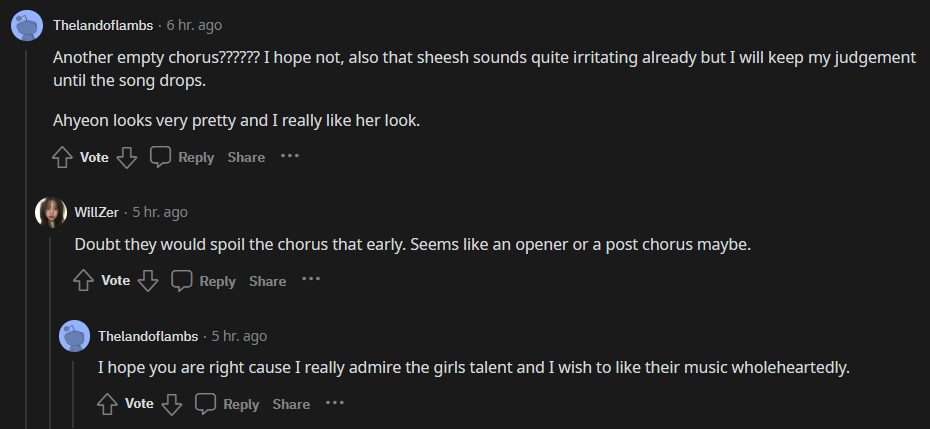This screenshot has height=429, width=930.
Task: Downvote Thelandoflambs' empty chorus comment
Action: (126, 157)
